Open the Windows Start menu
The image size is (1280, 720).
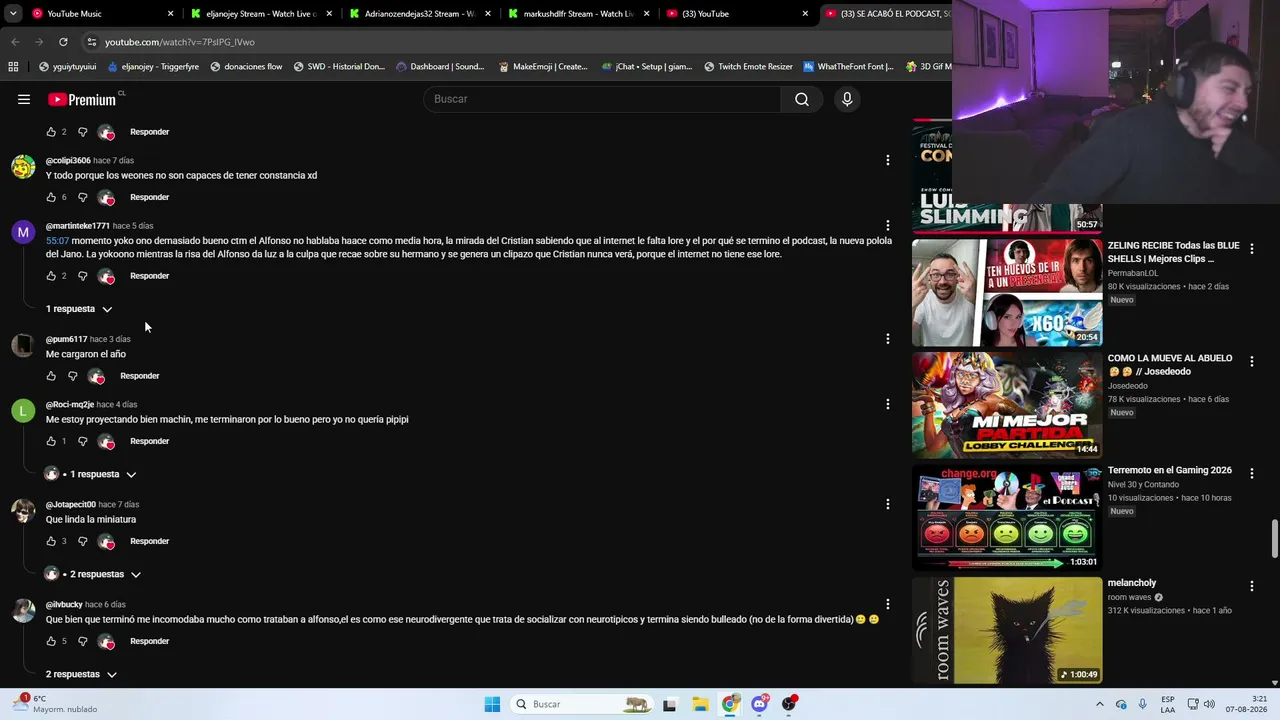point(492,704)
